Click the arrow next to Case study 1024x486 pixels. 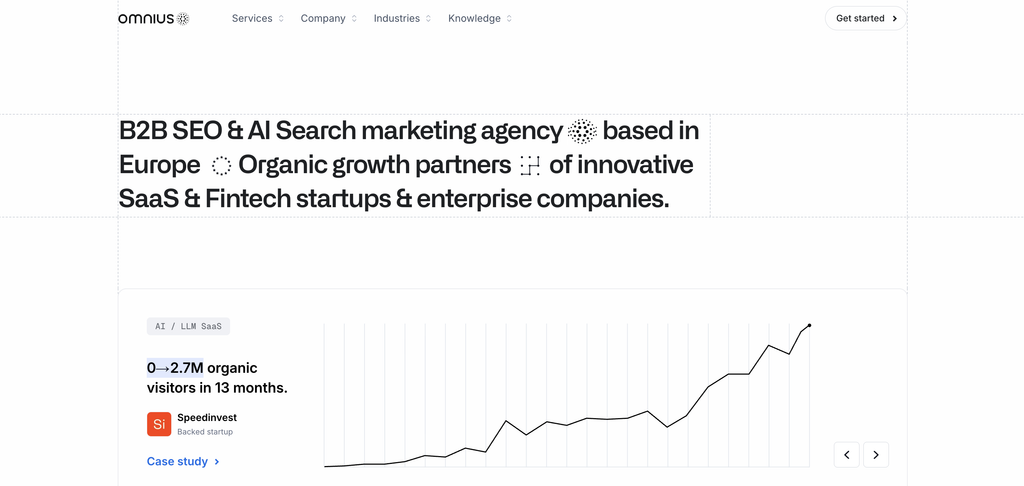[217, 462]
